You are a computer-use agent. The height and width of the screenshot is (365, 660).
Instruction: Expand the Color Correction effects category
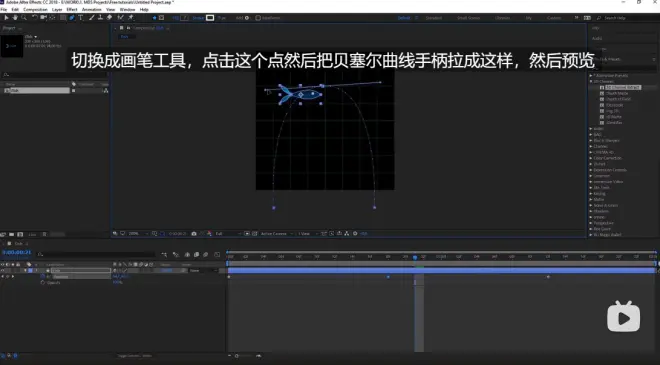pos(591,158)
